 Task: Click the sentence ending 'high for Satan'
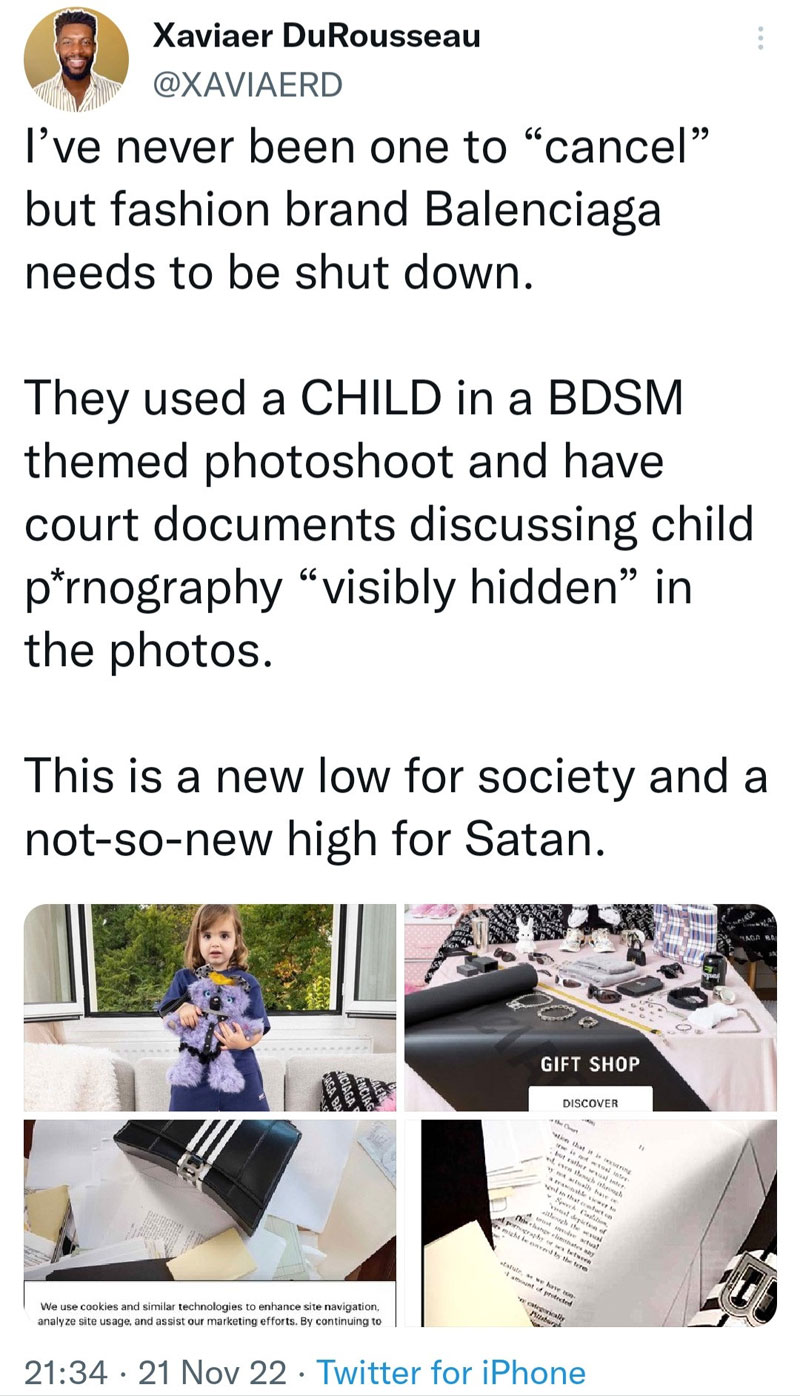pos(394,806)
